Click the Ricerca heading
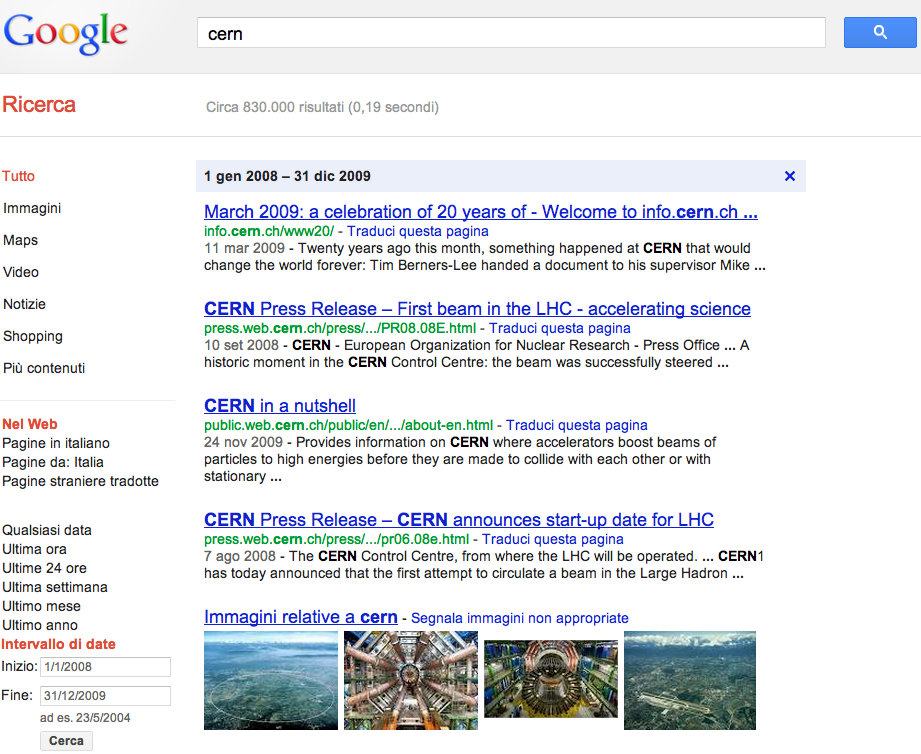921x754 pixels. (39, 105)
